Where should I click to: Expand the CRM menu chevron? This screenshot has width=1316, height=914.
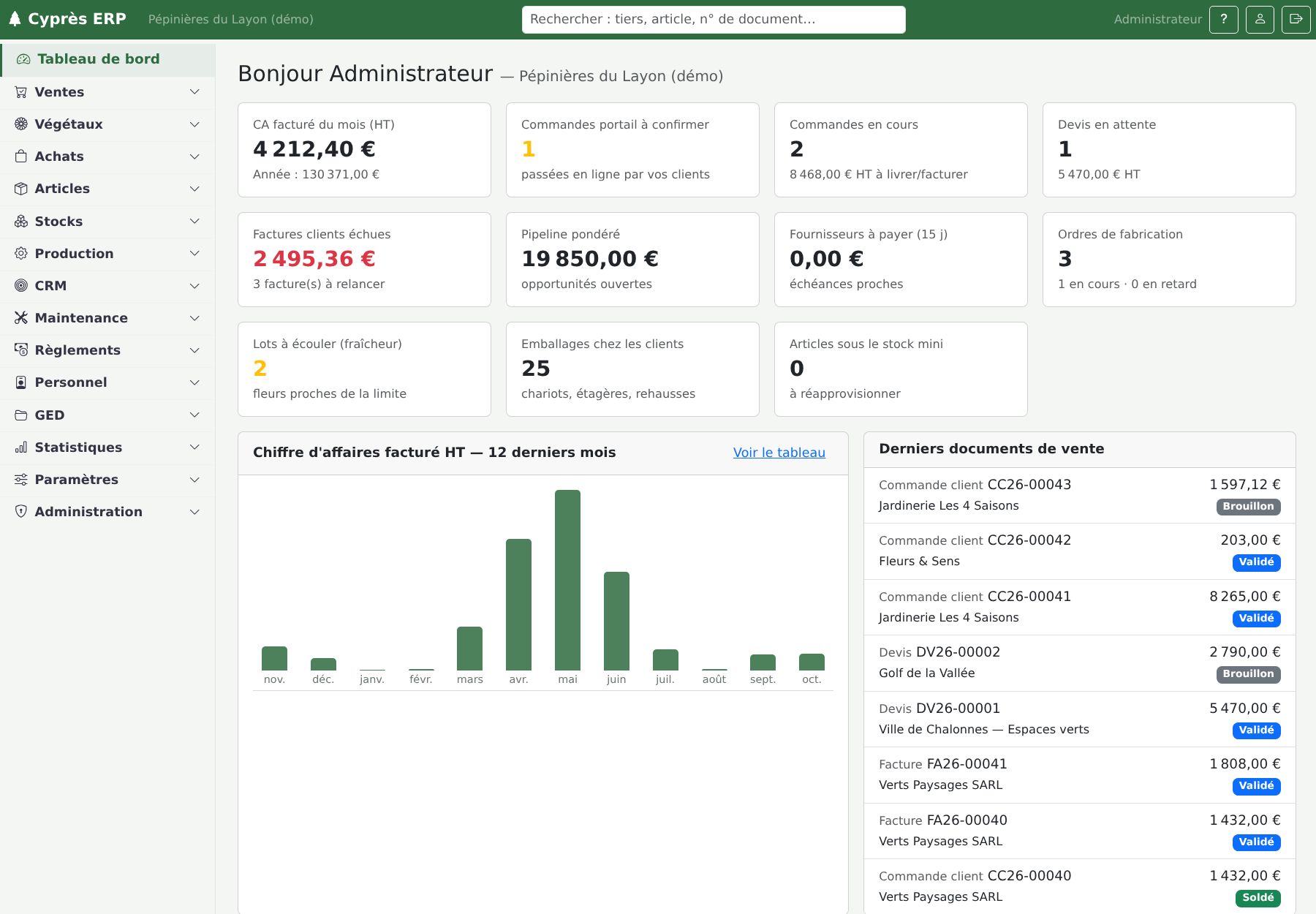pyautogui.click(x=194, y=286)
